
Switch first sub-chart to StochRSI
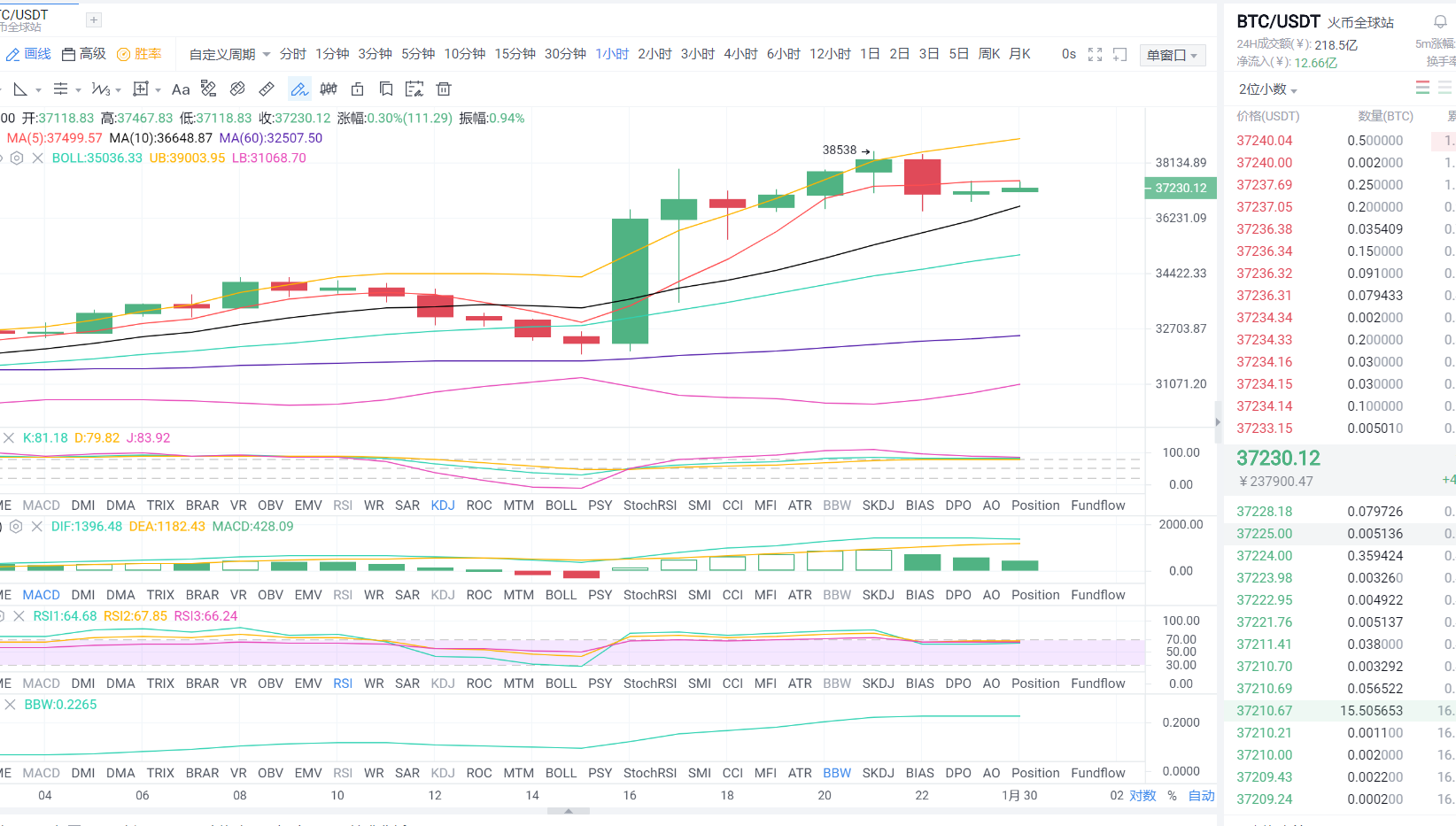650,506
